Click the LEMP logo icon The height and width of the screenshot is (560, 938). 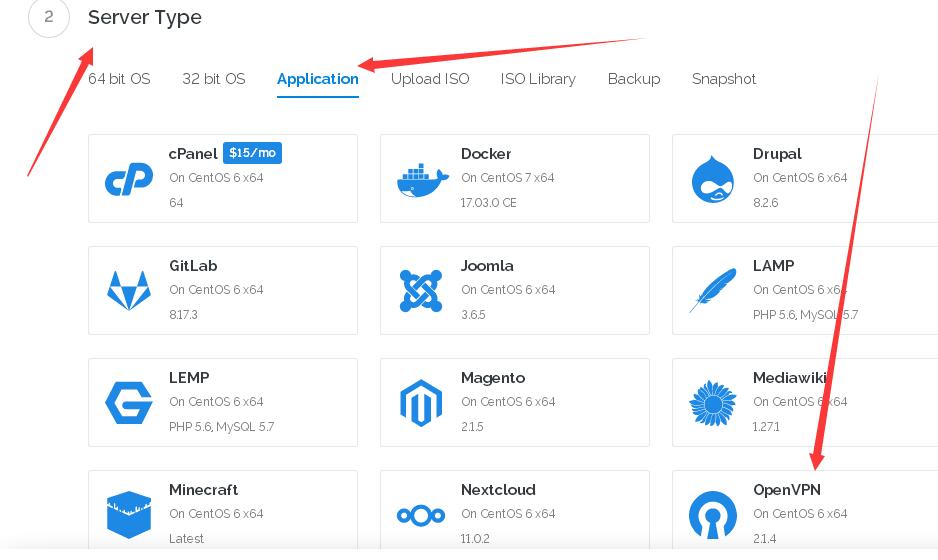coord(129,403)
